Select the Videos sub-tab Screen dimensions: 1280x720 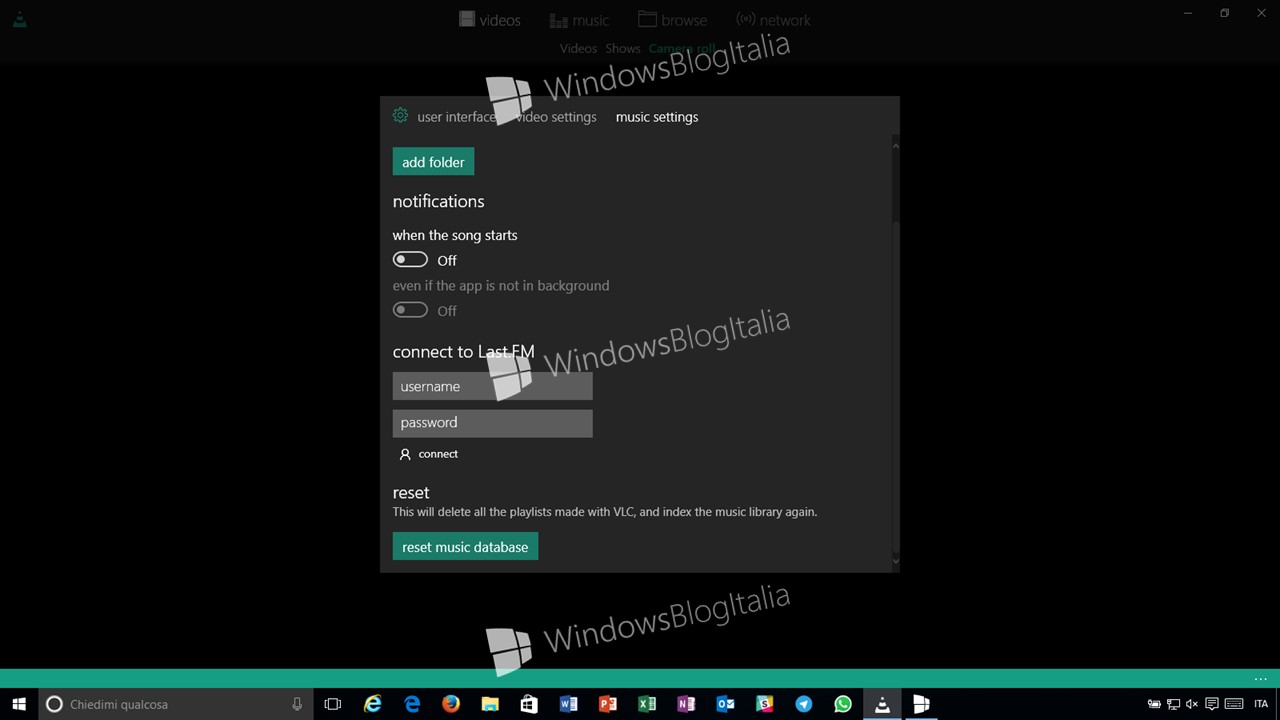pos(578,48)
